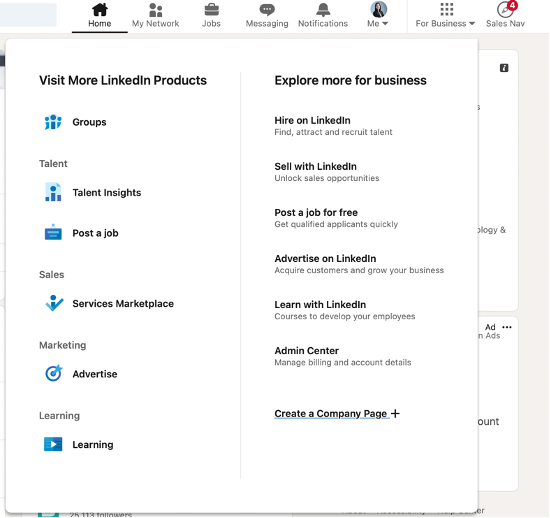Click the Advertise target icon
Image resolution: width=550 pixels, height=518 pixels.
coord(53,373)
